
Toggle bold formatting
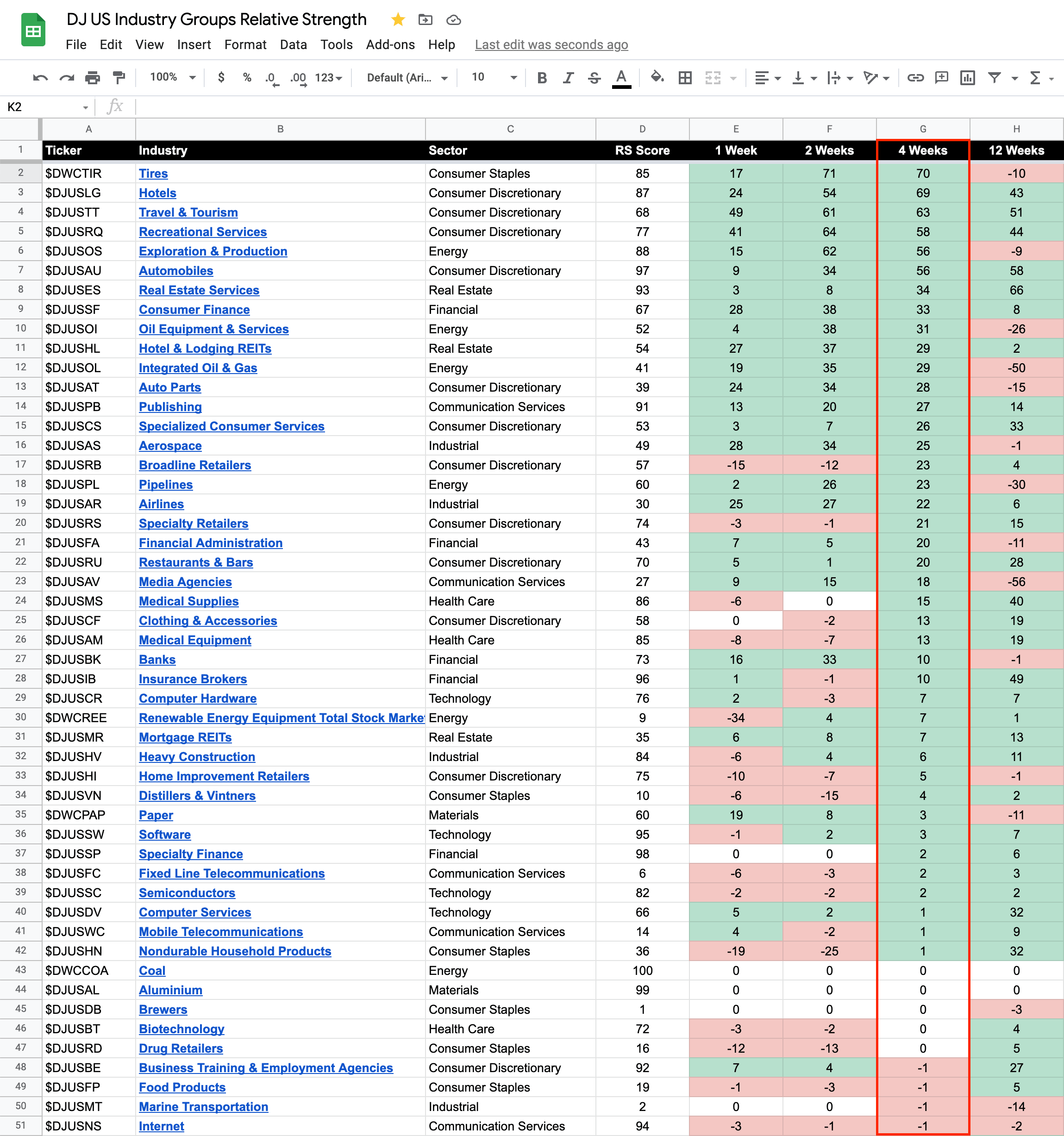pos(542,78)
